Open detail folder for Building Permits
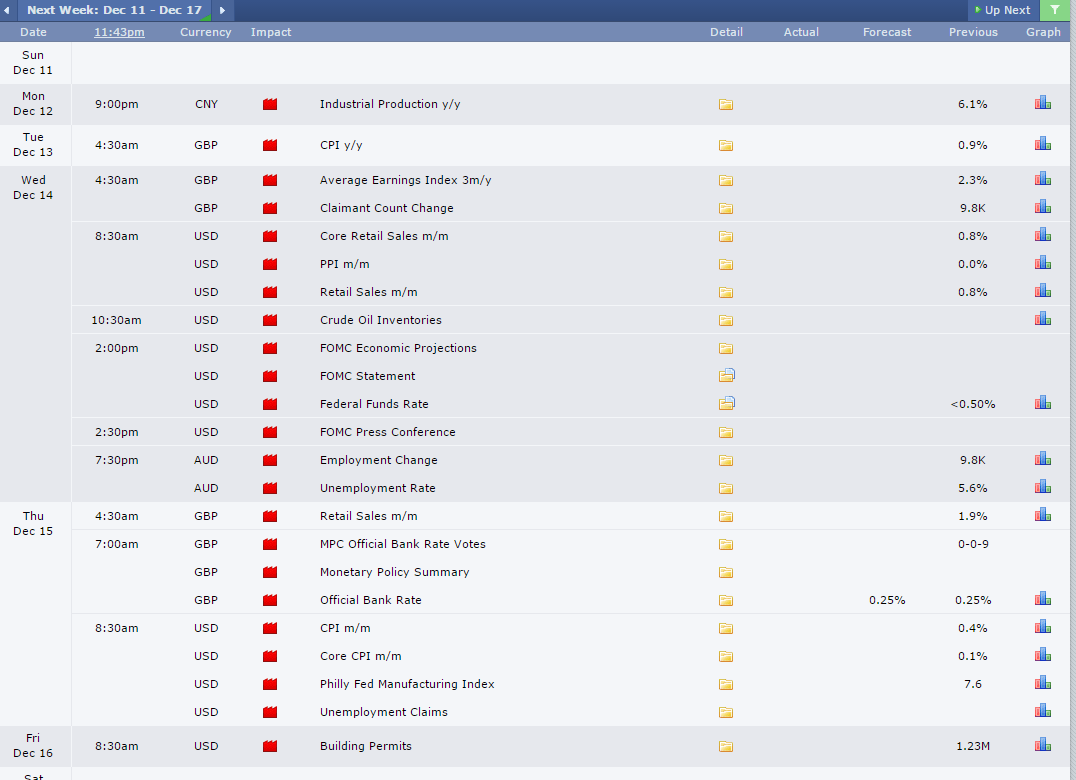The image size is (1076, 780). [726, 746]
